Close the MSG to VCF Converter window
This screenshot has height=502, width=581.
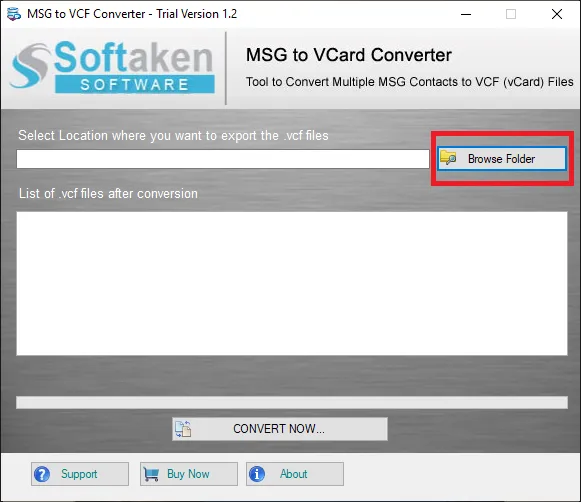pos(557,14)
